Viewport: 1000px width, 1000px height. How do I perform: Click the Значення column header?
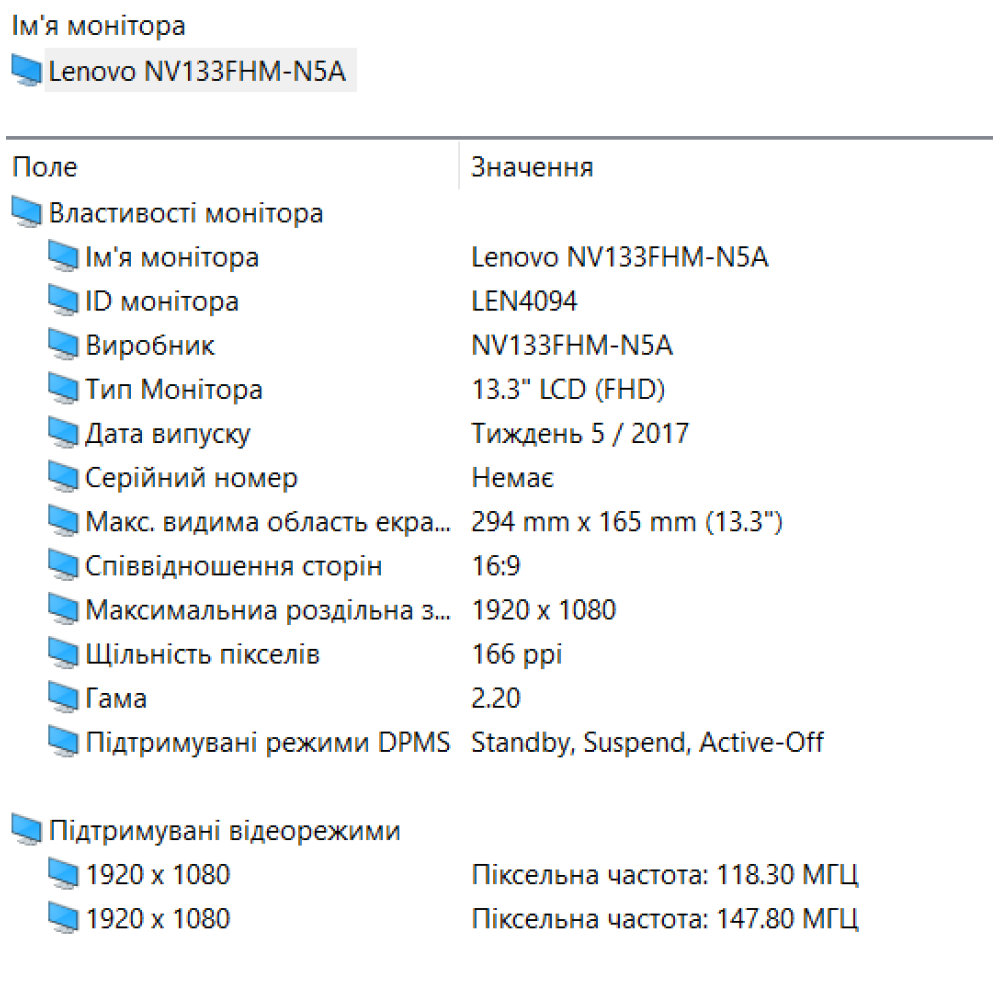(x=532, y=167)
